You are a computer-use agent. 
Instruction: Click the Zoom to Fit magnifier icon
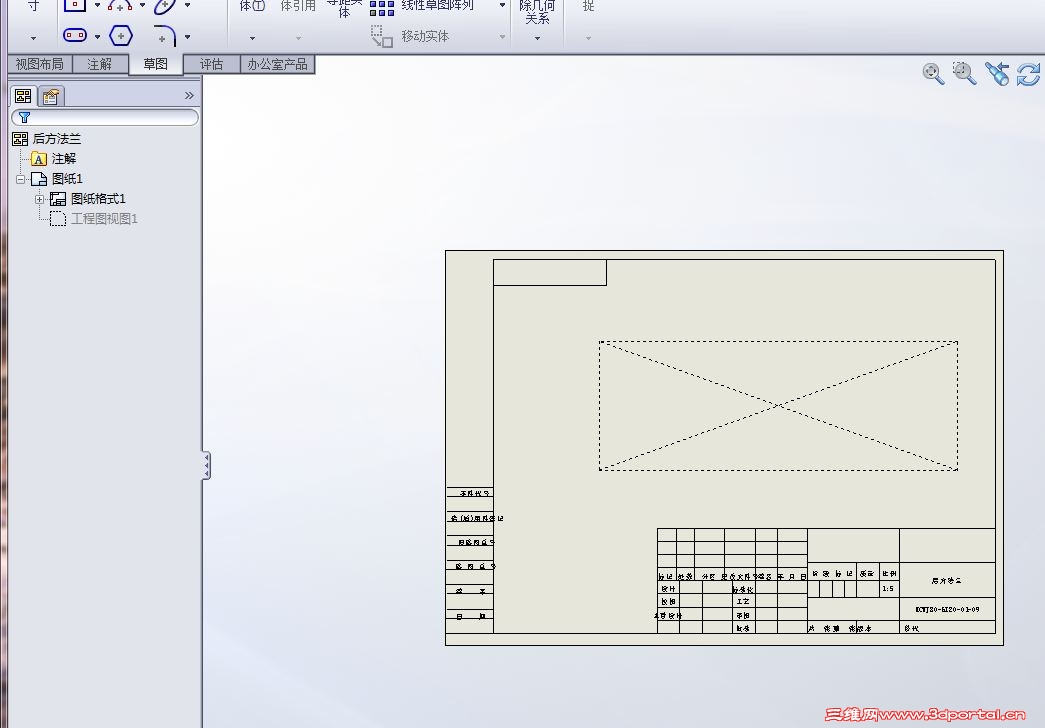pos(933,73)
